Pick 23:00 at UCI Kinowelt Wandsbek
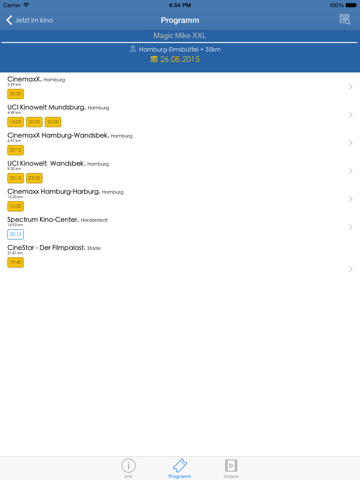 [x=34, y=178]
